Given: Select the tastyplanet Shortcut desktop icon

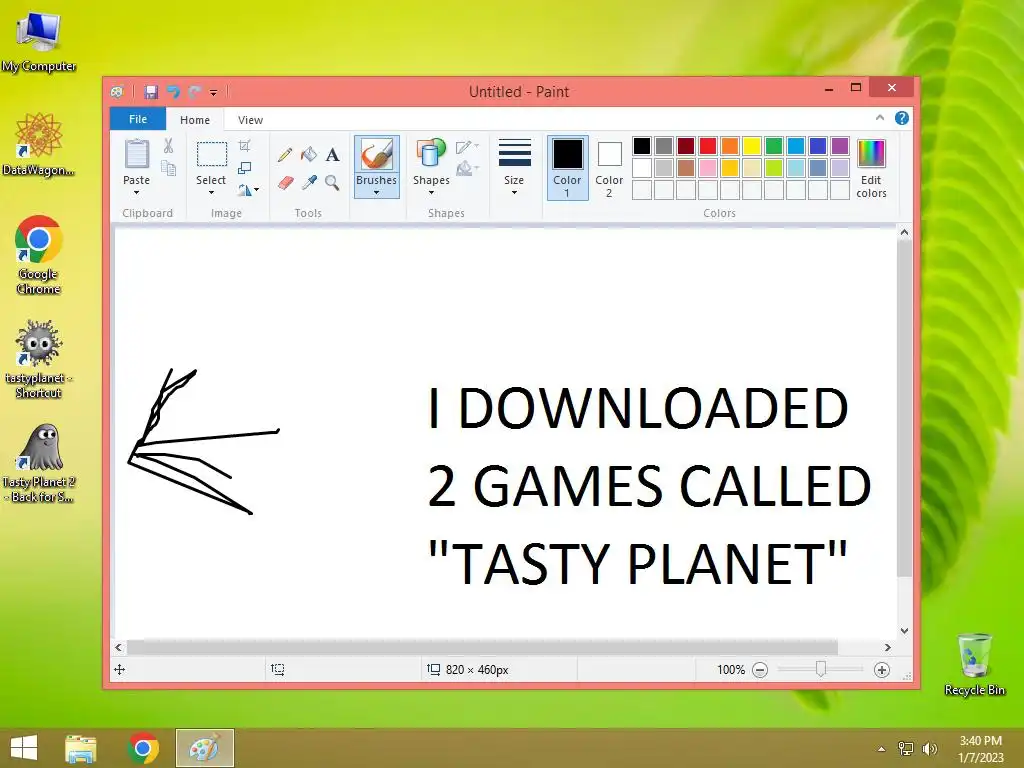Looking at the screenshot, I should tap(38, 359).
